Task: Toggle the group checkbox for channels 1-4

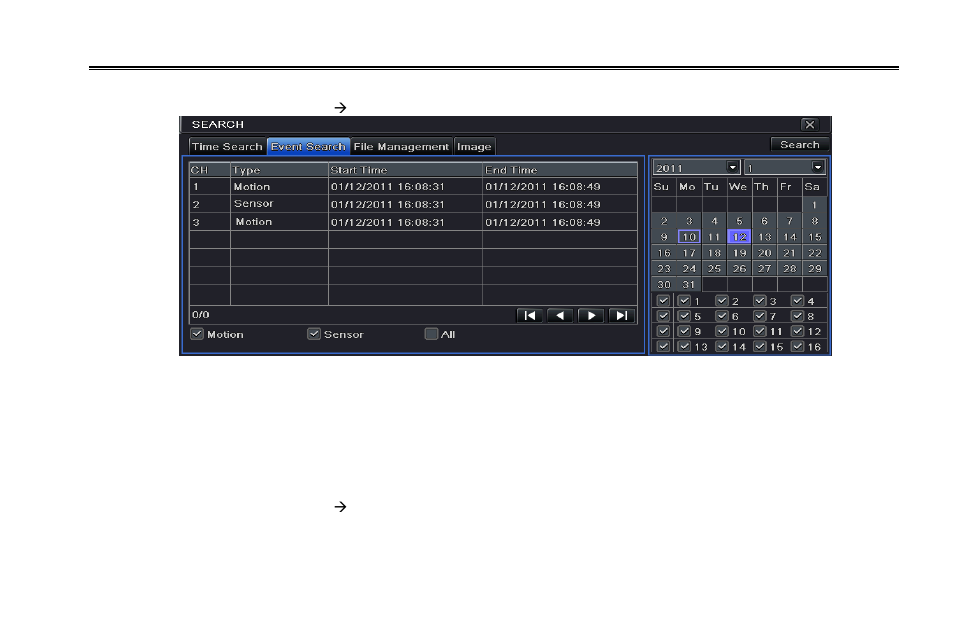Action: [x=663, y=301]
